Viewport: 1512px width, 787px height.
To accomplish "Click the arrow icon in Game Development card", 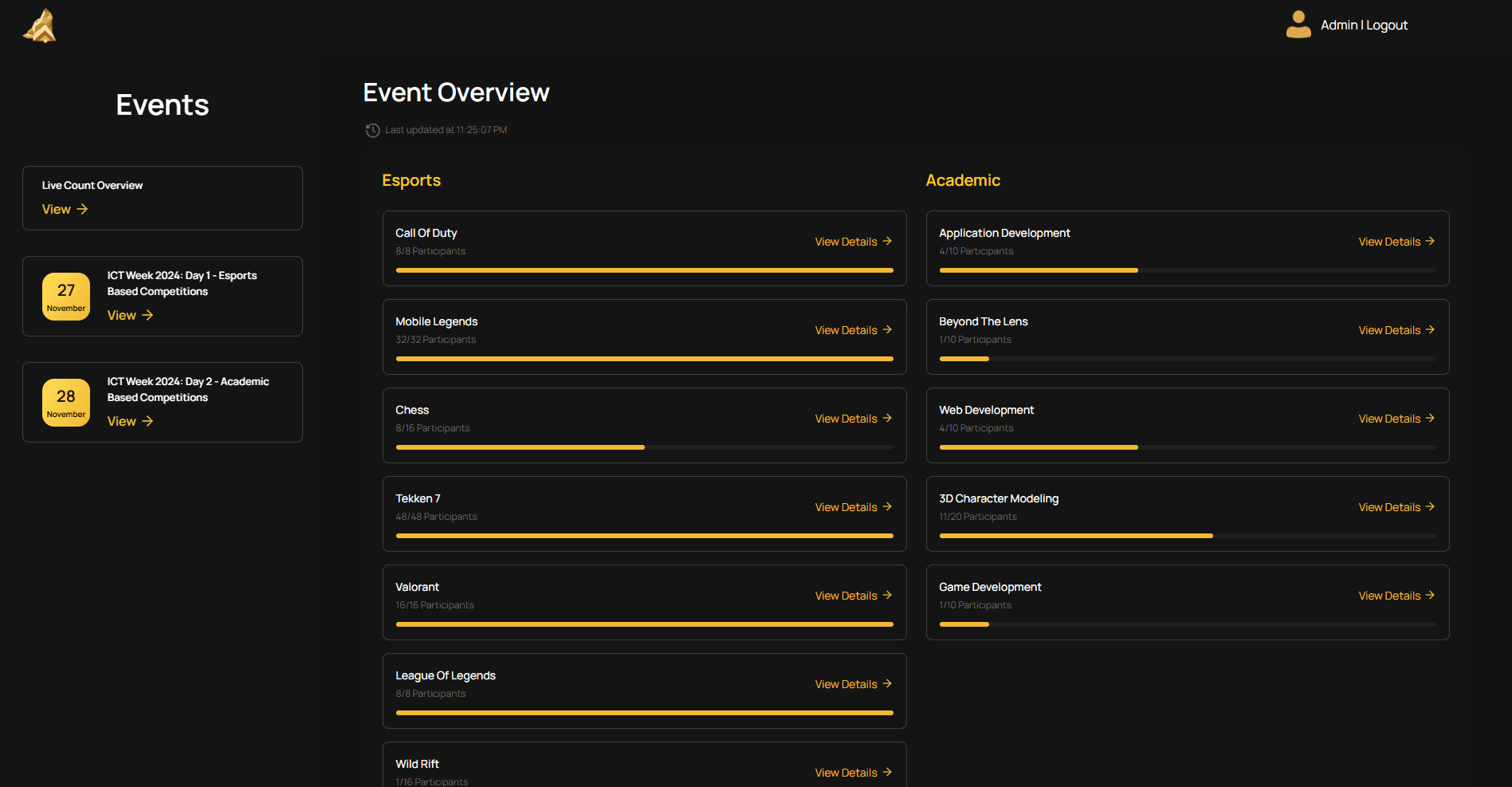I will point(1430,595).
